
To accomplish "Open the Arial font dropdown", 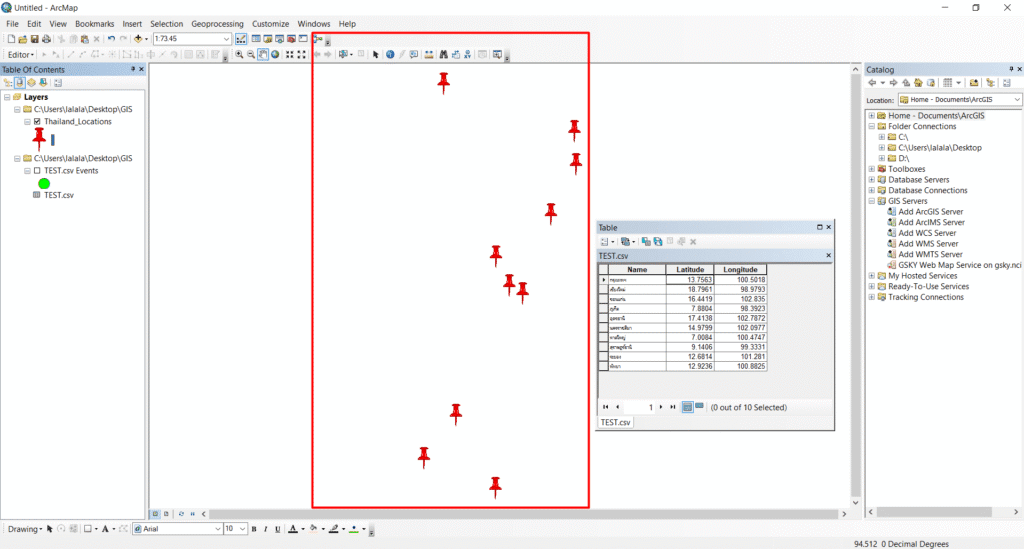I will click(217, 529).
